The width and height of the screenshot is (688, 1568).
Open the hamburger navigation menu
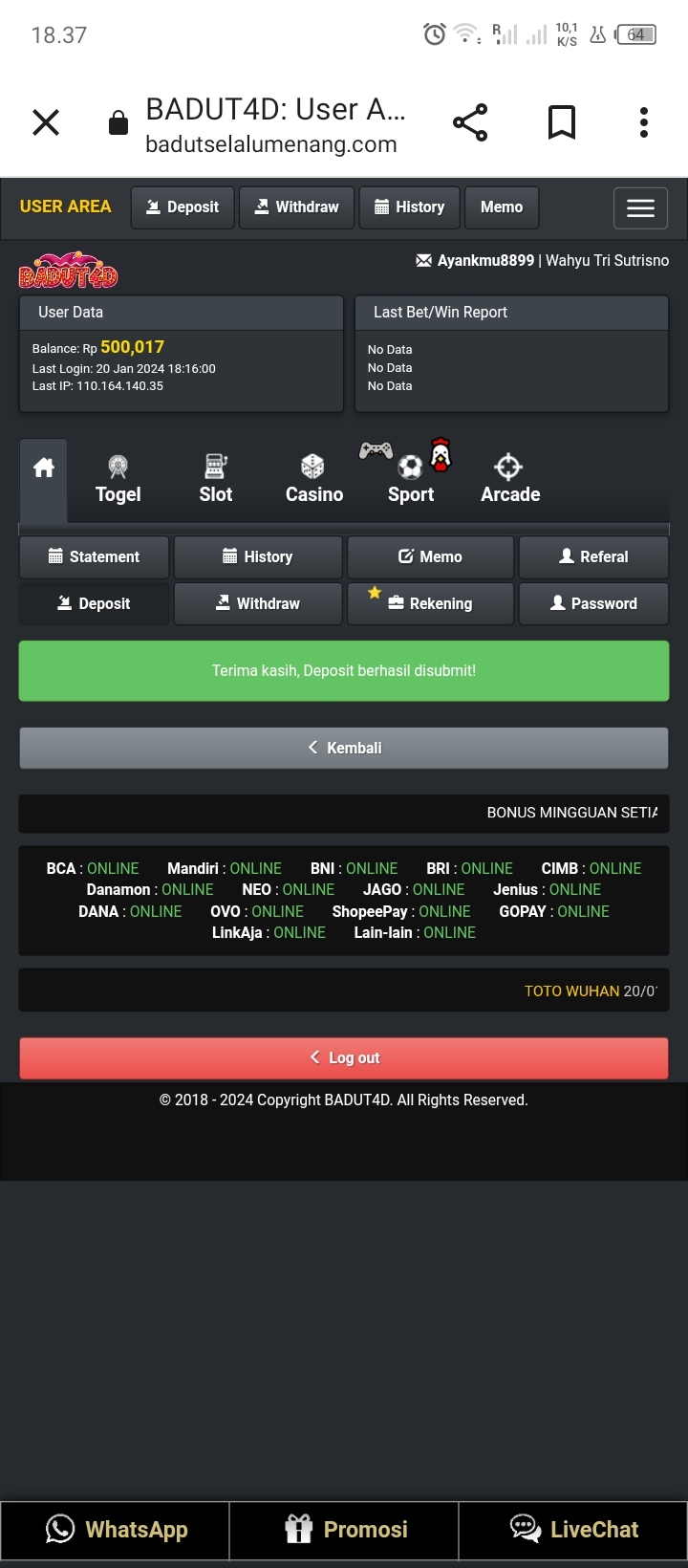pyautogui.click(x=640, y=207)
